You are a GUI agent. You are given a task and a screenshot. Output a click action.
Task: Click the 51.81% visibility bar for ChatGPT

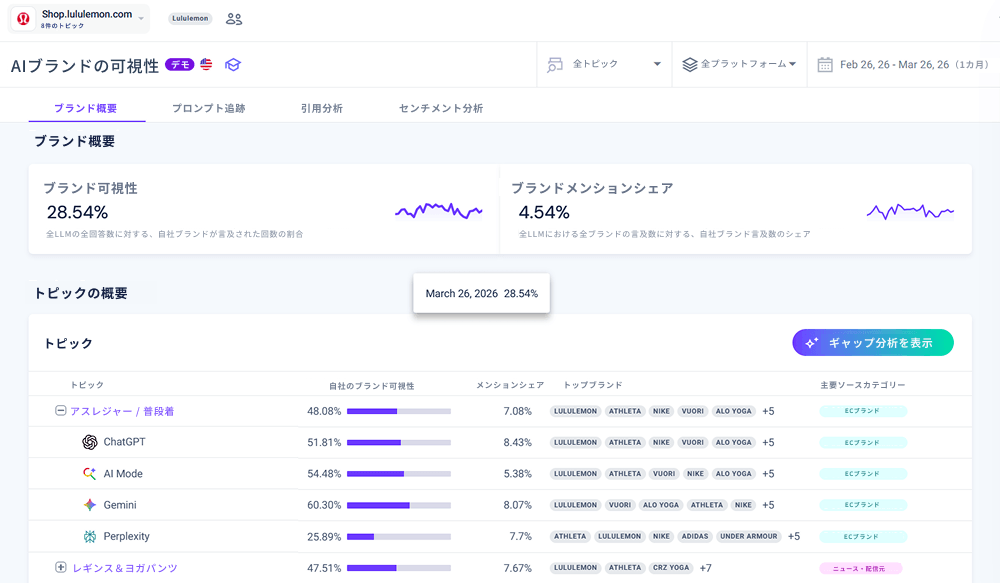click(399, 443)
